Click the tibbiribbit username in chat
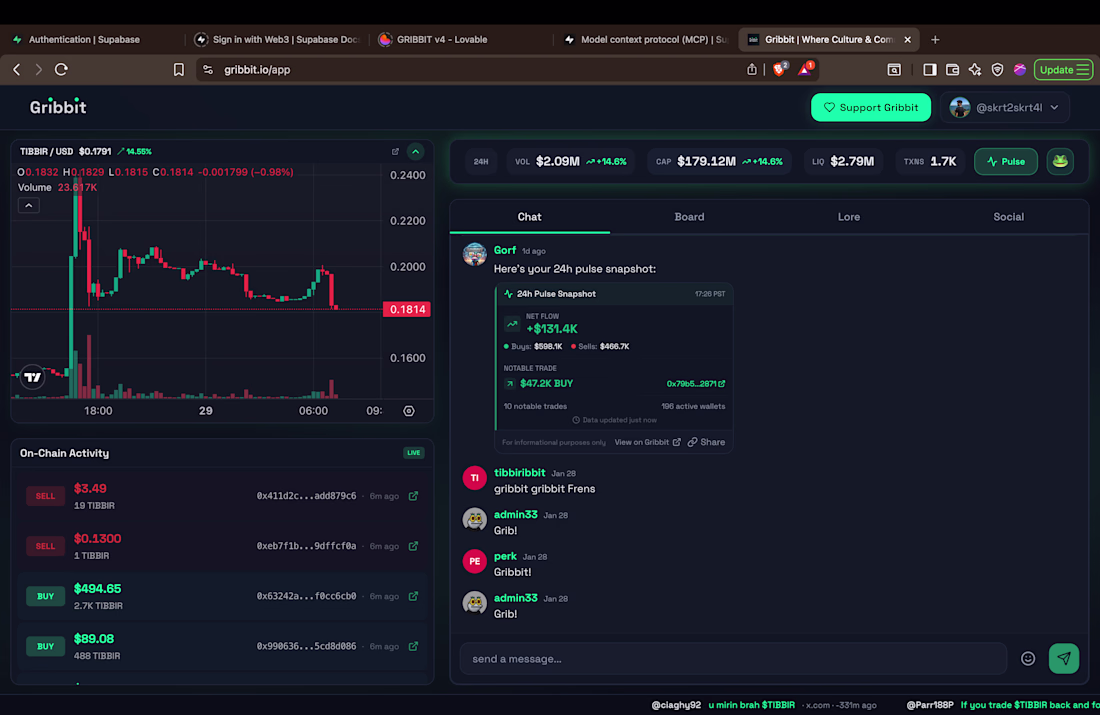This screenshot has height=715, width=1100. [x=519, y=473]
